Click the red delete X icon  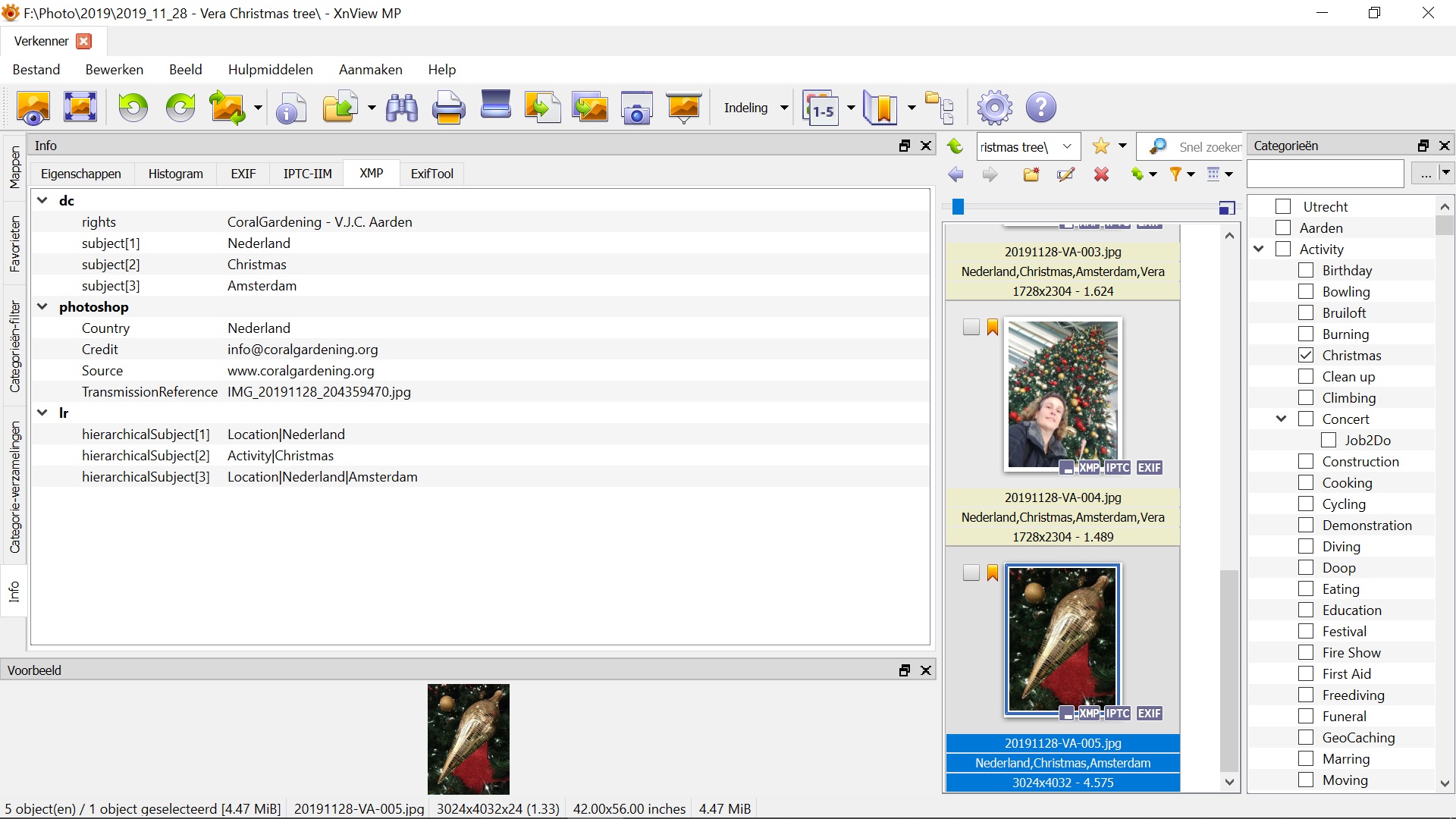(x=1101, y=174)
